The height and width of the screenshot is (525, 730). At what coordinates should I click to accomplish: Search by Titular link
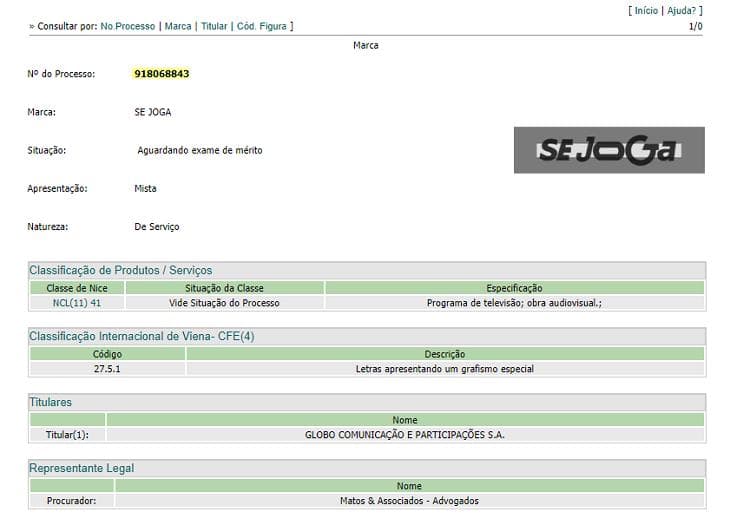click(x=214, y=27)
